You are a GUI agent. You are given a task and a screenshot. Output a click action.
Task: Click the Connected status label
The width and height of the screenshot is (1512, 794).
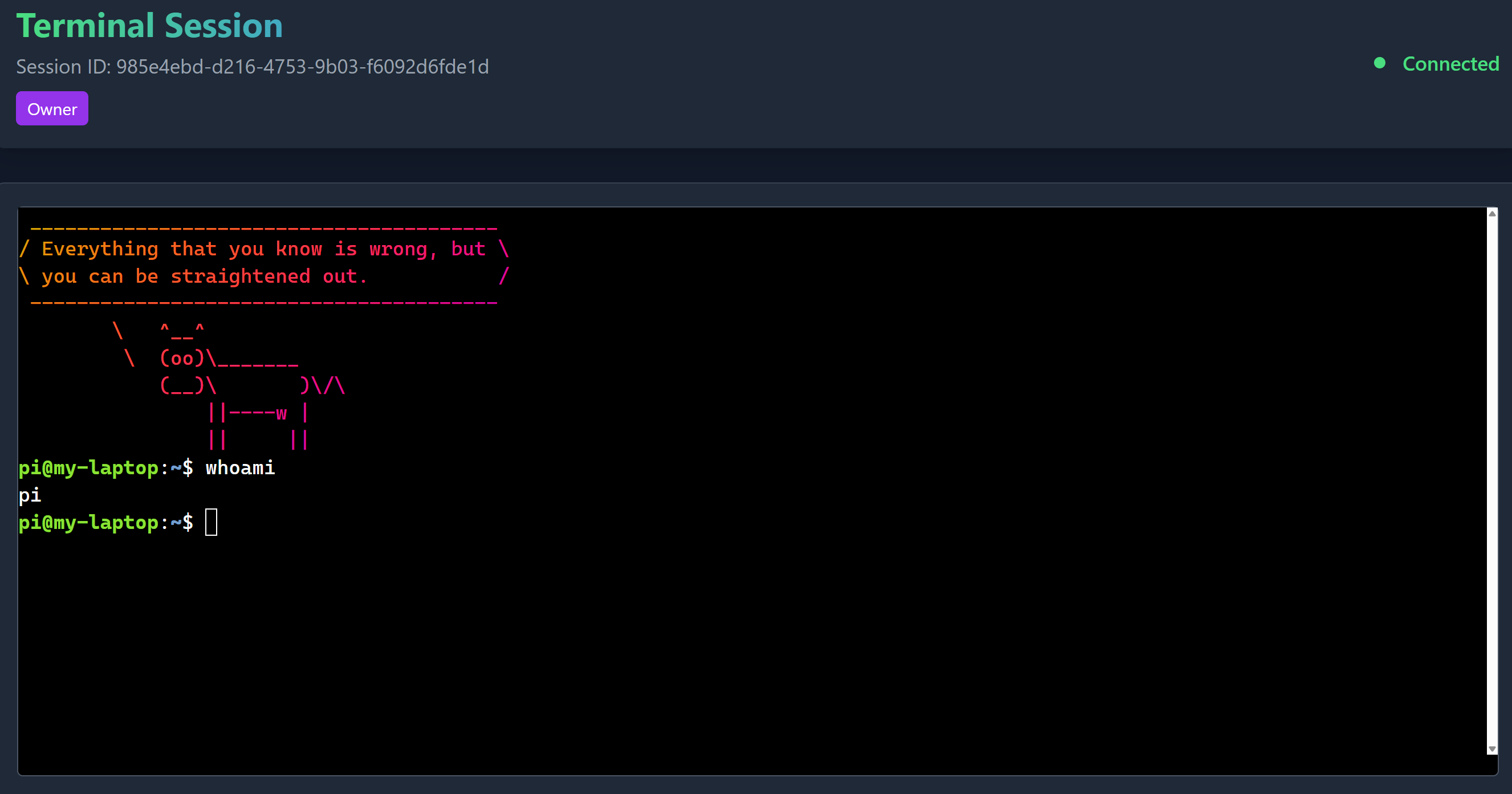[x=1451, y=63]
